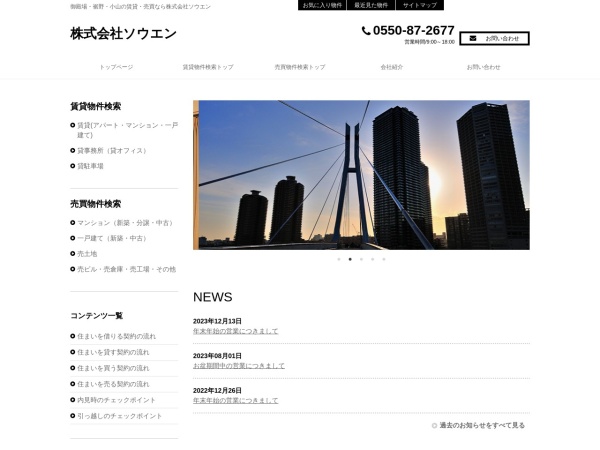Viewport: 600px width, 450px height.
Task: Click the 売買物件検索 sidebar heading
Action: click(96, 204)
